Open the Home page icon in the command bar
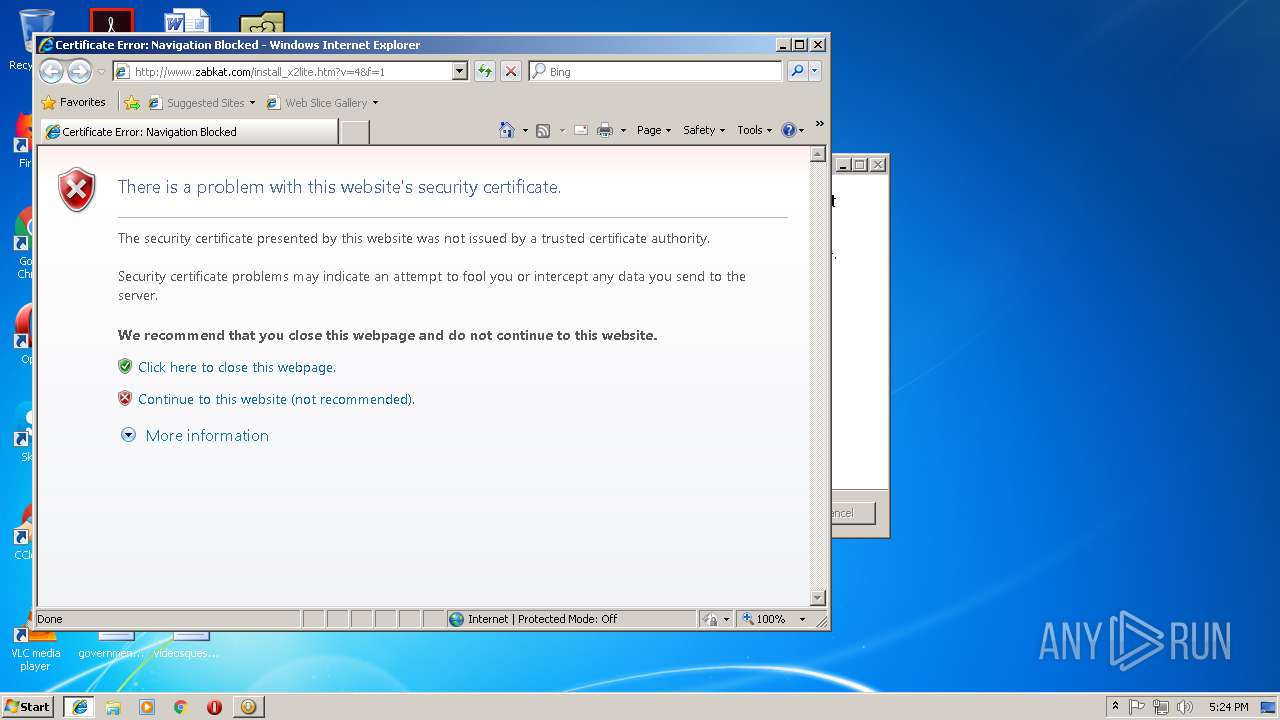Screen dimensions: 1280x720 pyautogui.click(x=507, y=130)
